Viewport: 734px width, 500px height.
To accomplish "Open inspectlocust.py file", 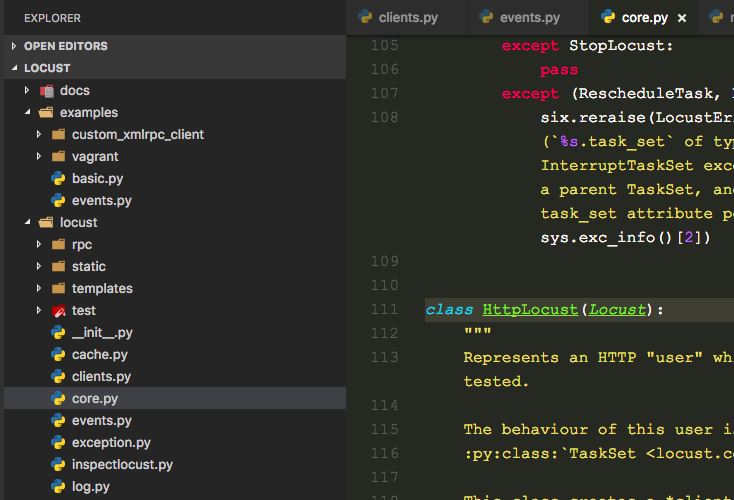I will pos(175,464).
